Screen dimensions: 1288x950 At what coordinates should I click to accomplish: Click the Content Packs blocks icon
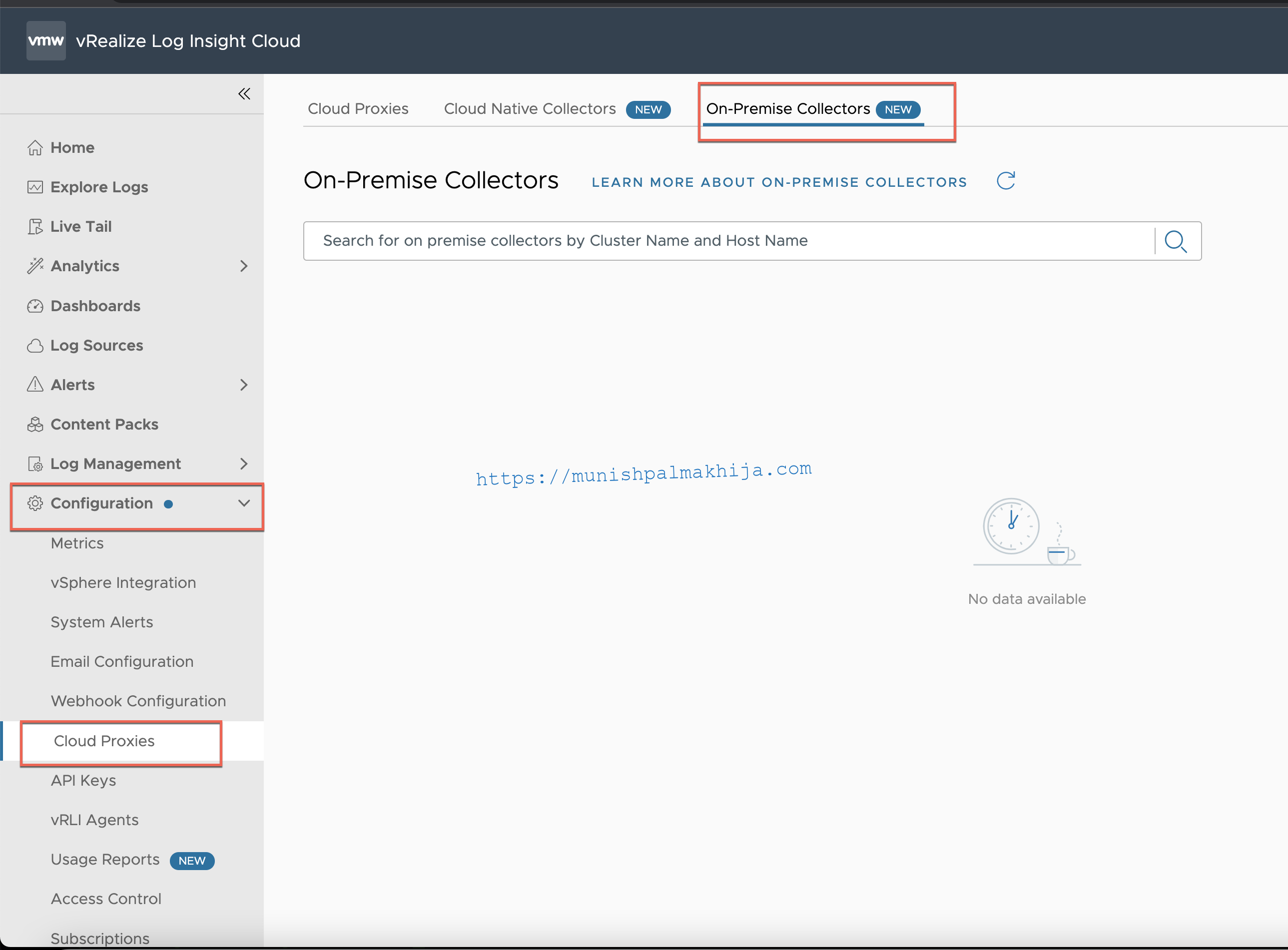tap(35, 425)
